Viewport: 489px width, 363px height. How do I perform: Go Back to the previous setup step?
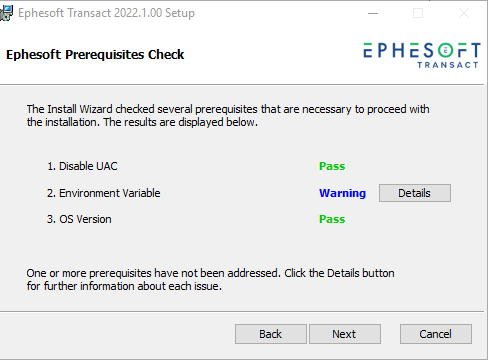[x=271, y=334]
